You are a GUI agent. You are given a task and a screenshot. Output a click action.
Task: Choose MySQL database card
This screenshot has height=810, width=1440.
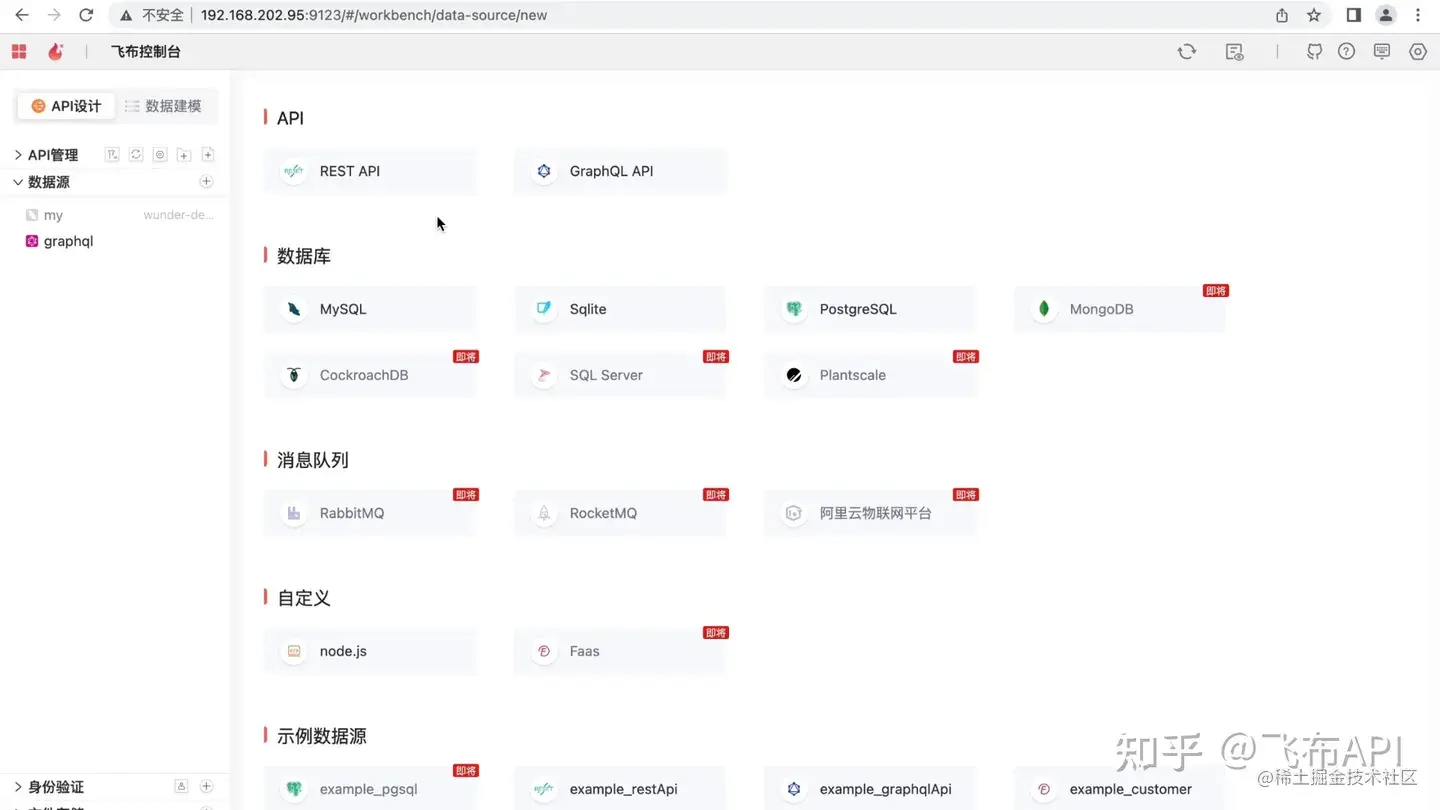(370, 309)
